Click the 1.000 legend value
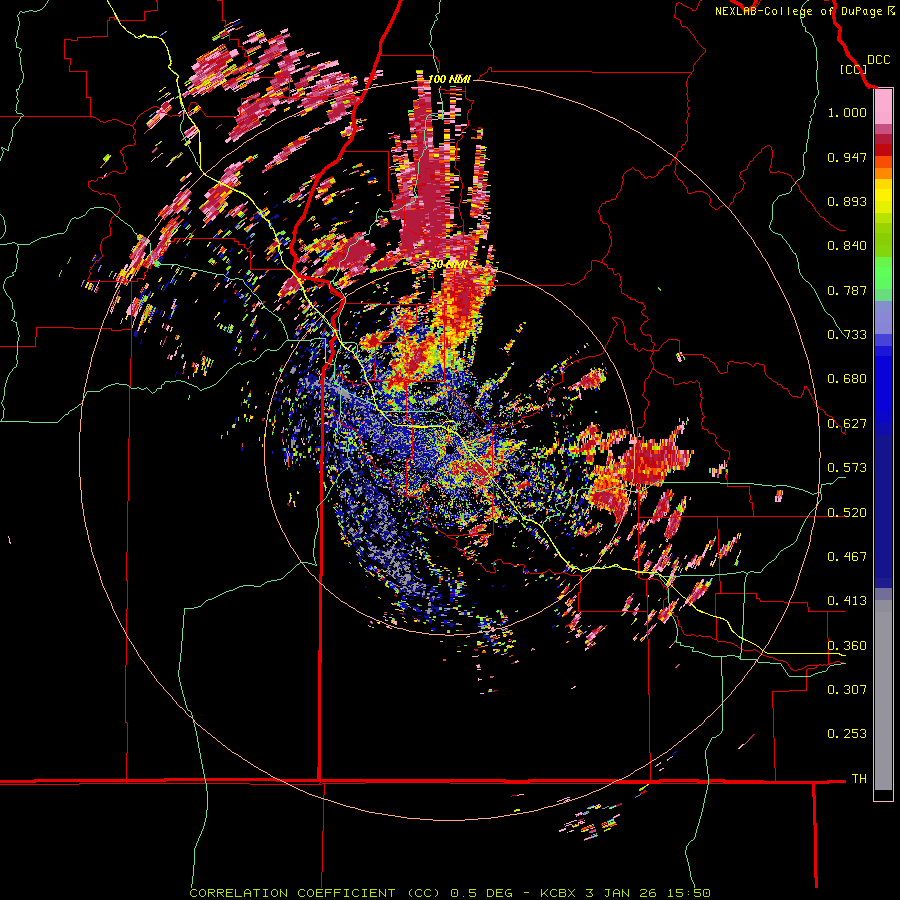900x900 pixels. pyautogui.click(x=847, y=112)
